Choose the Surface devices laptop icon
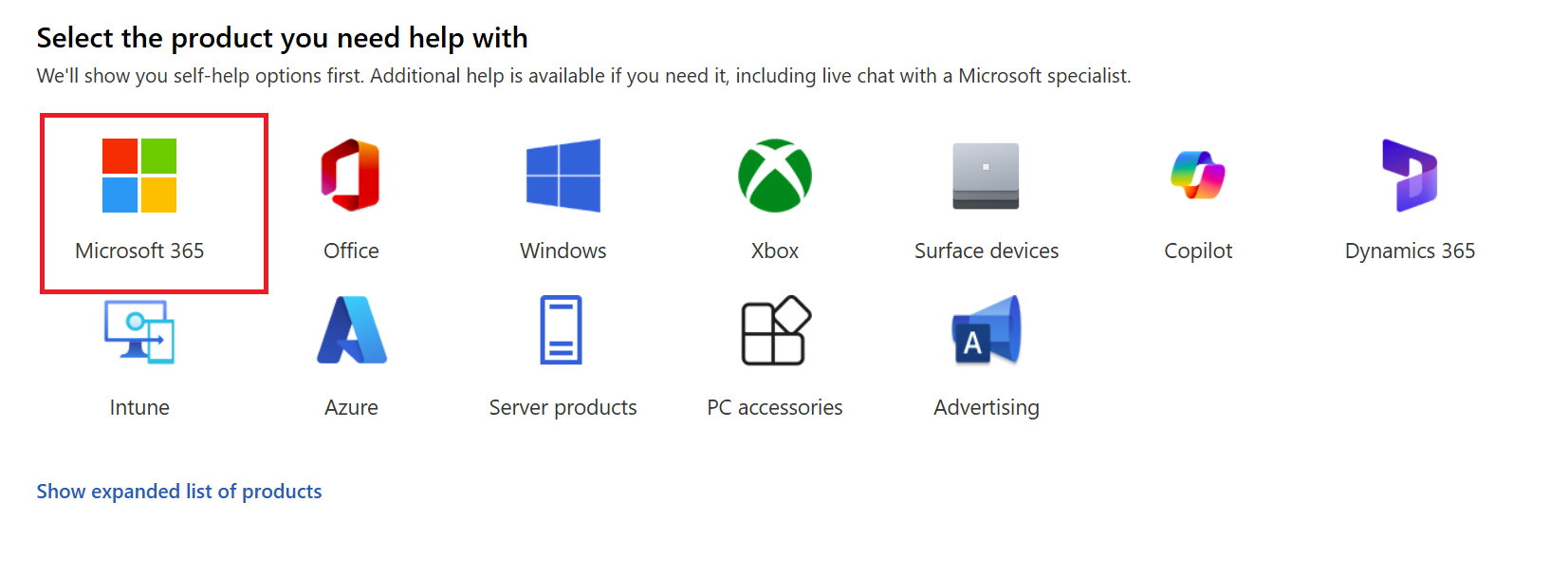 point(987,176)
